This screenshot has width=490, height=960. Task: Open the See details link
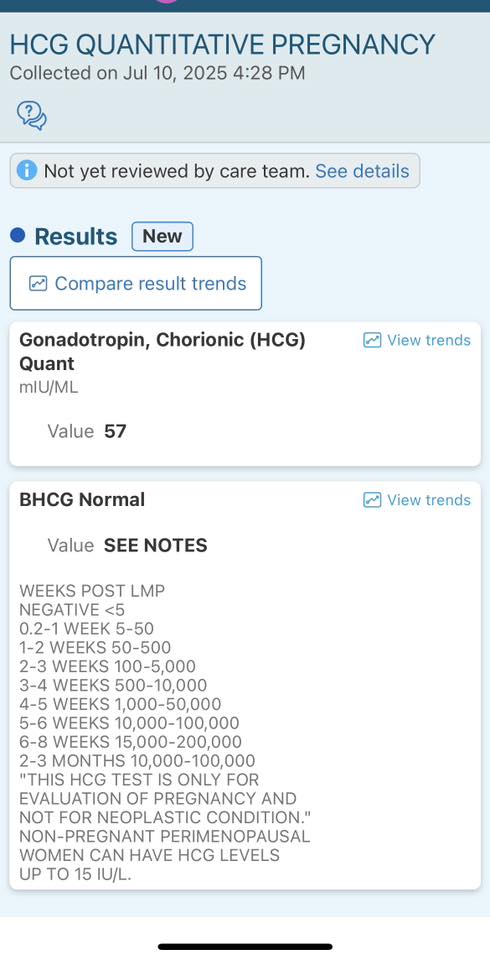click(x=362, y=171)
